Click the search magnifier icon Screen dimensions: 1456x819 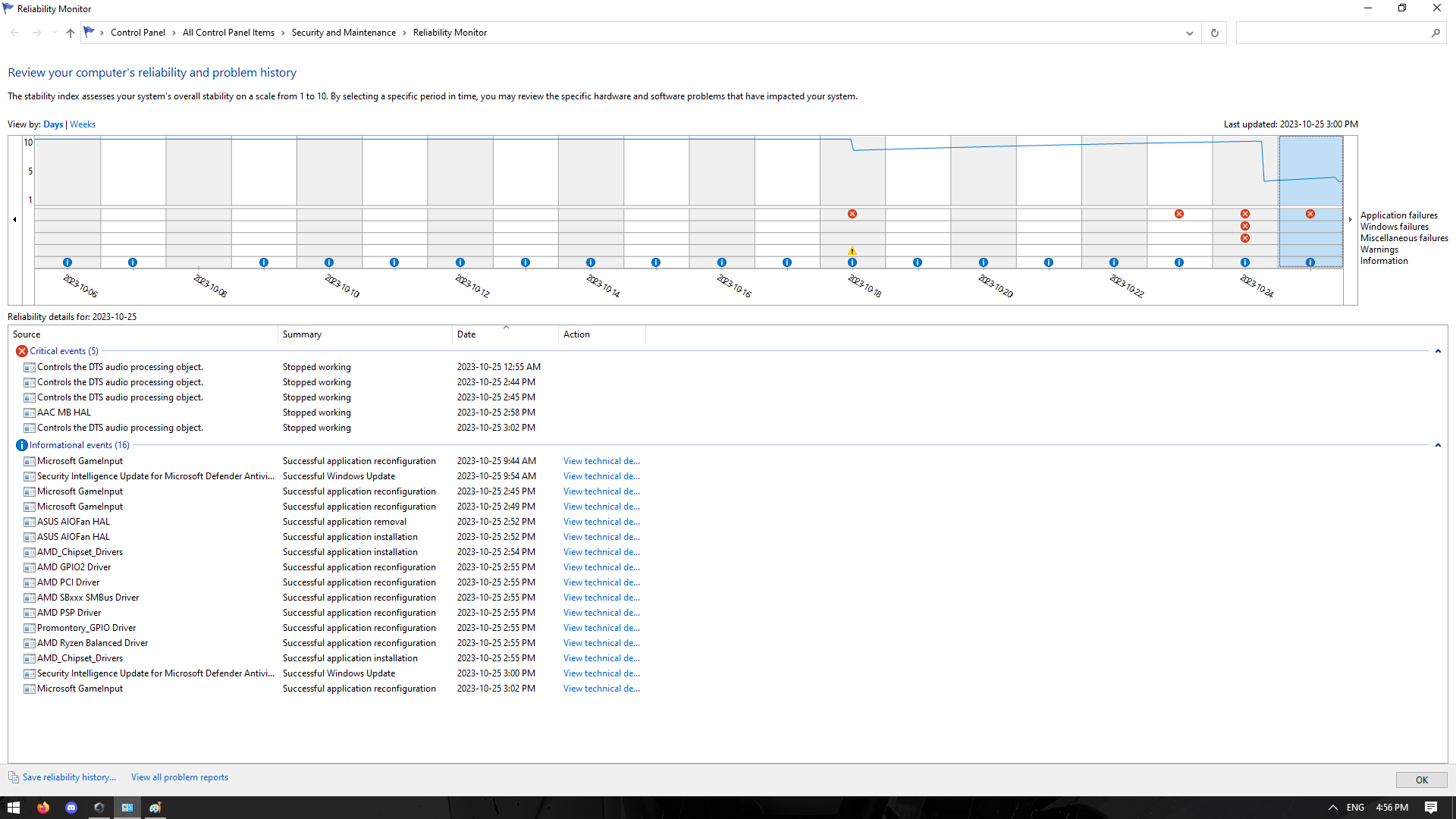click(1436, 33)
